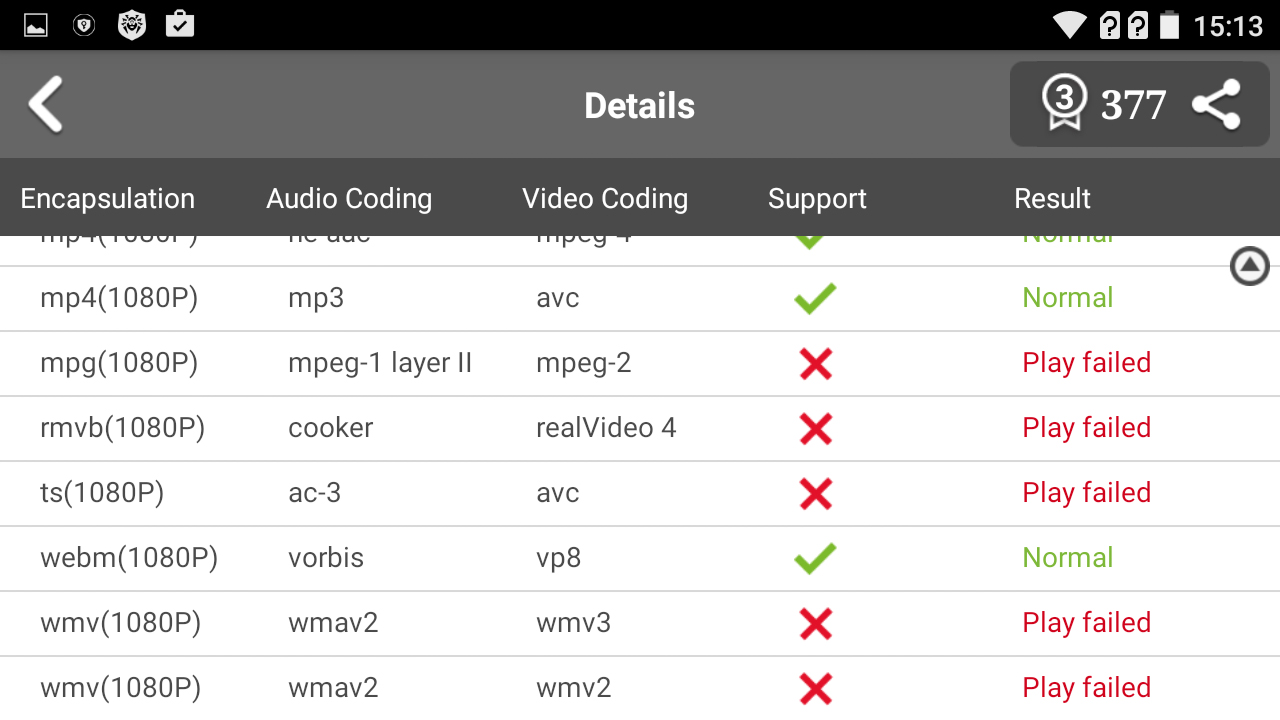Tap green checkmark in mp4 mp3 row
Viewport: 1280px width, 720px height.
tap(815, 298)
